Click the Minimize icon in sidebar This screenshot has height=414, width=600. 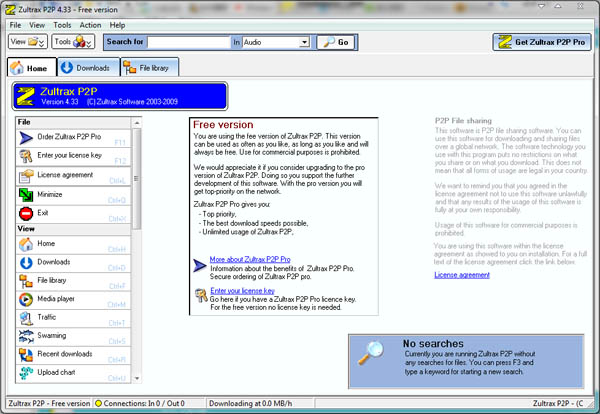26,194
